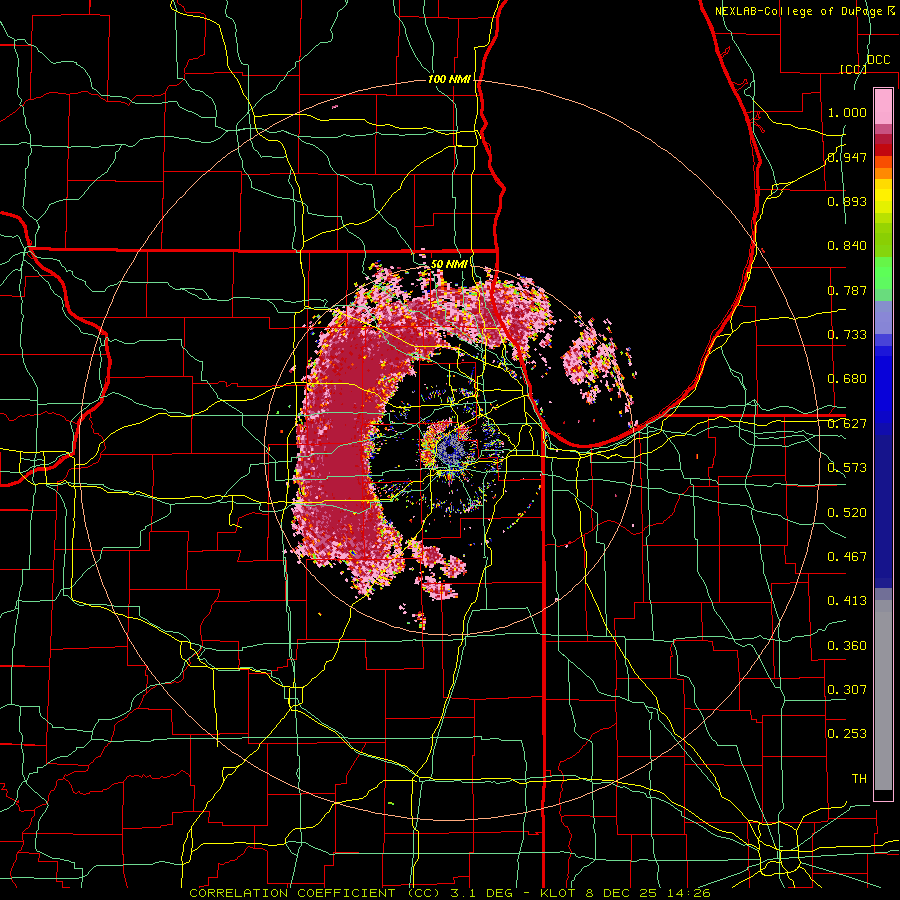Click the pink echo patch over Lake Michigan
The width and height of the screenshot is (900, 900).
(x=591, y=362)
